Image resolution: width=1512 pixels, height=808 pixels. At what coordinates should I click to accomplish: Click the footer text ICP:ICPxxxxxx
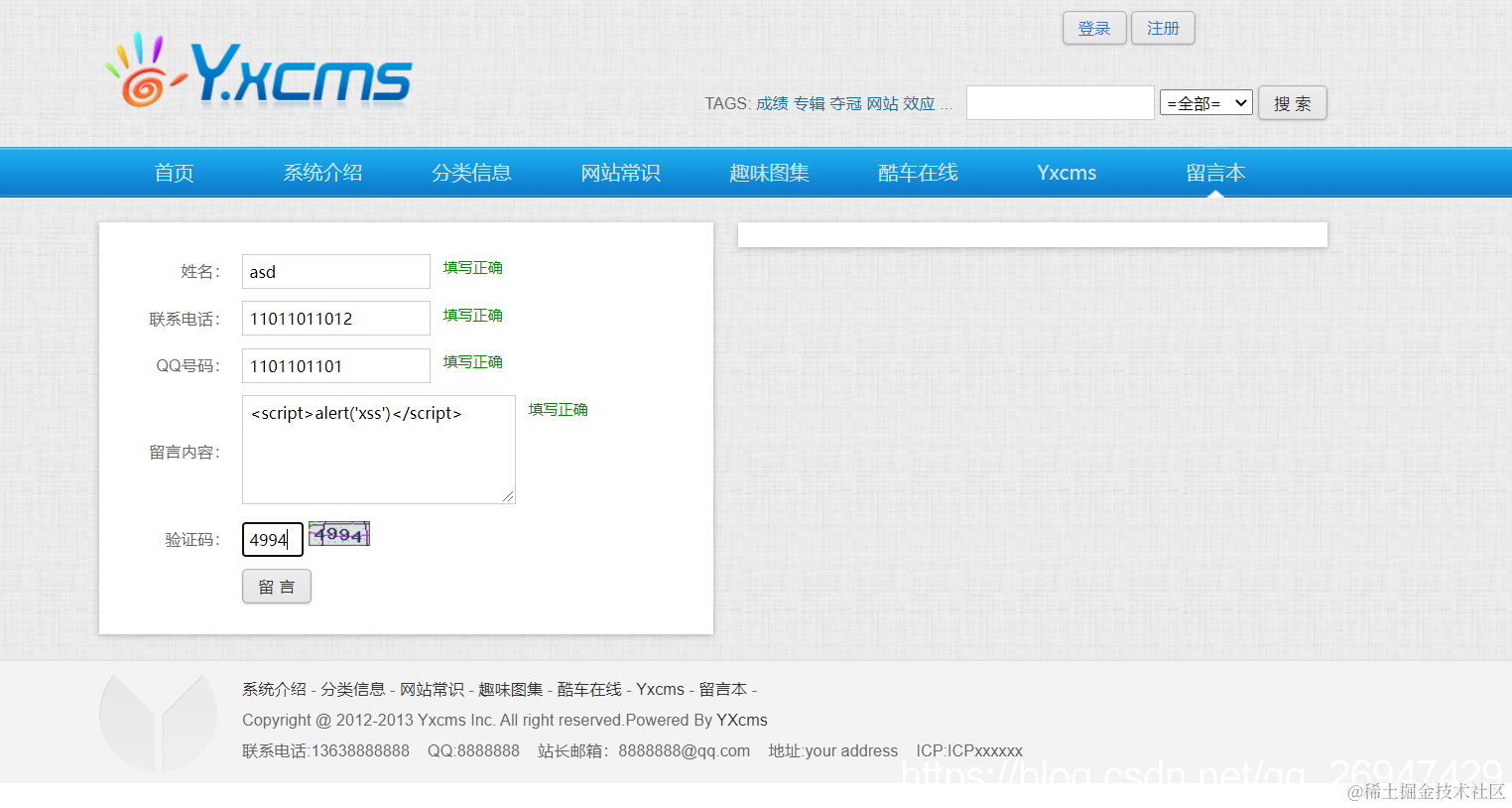(x=968, y=750)
